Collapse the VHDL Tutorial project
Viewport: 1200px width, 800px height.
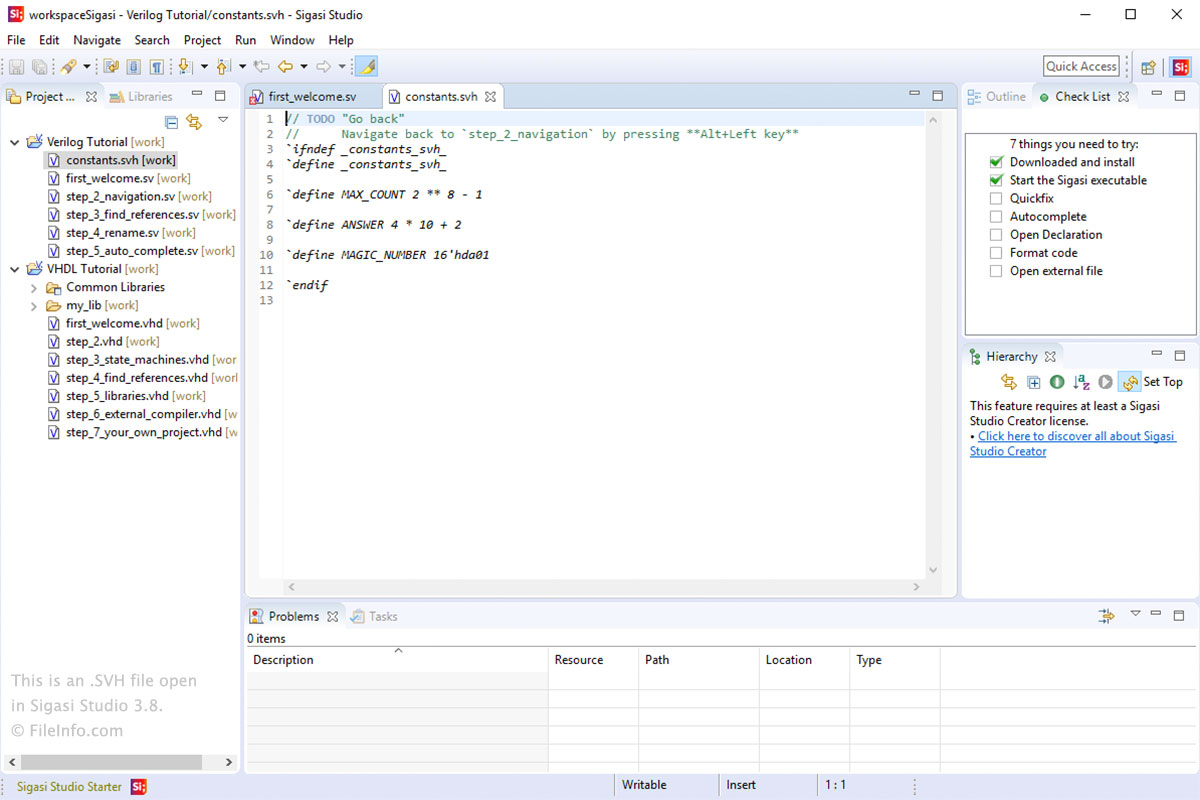[14, 269]
